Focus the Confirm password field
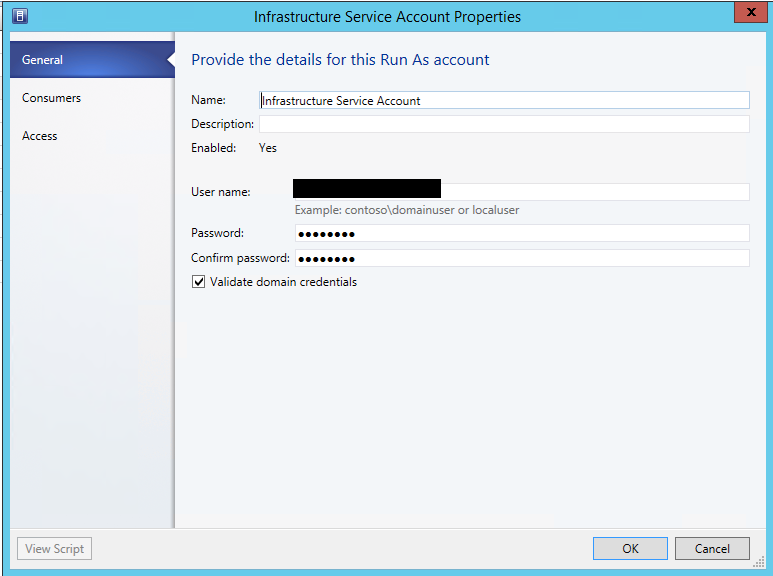This screenshot has height=576, width=773. 520,258
